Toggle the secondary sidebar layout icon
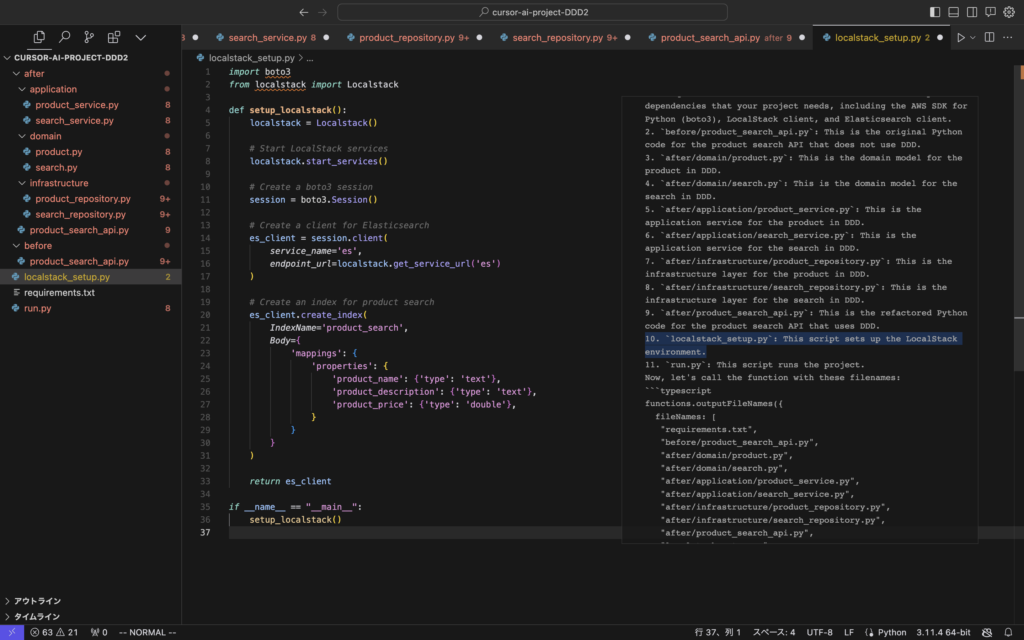The width and height of the screenshot is (1024, 640). tap(972, 12)
